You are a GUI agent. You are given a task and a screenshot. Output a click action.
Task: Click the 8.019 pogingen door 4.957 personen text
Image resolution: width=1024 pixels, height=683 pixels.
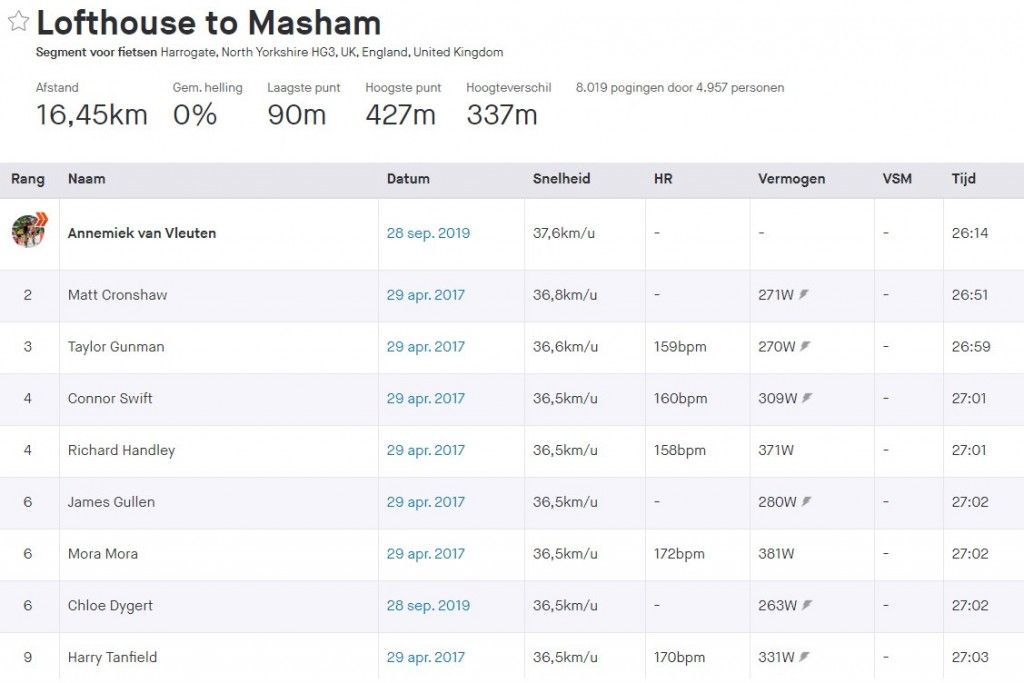point(679,88)
